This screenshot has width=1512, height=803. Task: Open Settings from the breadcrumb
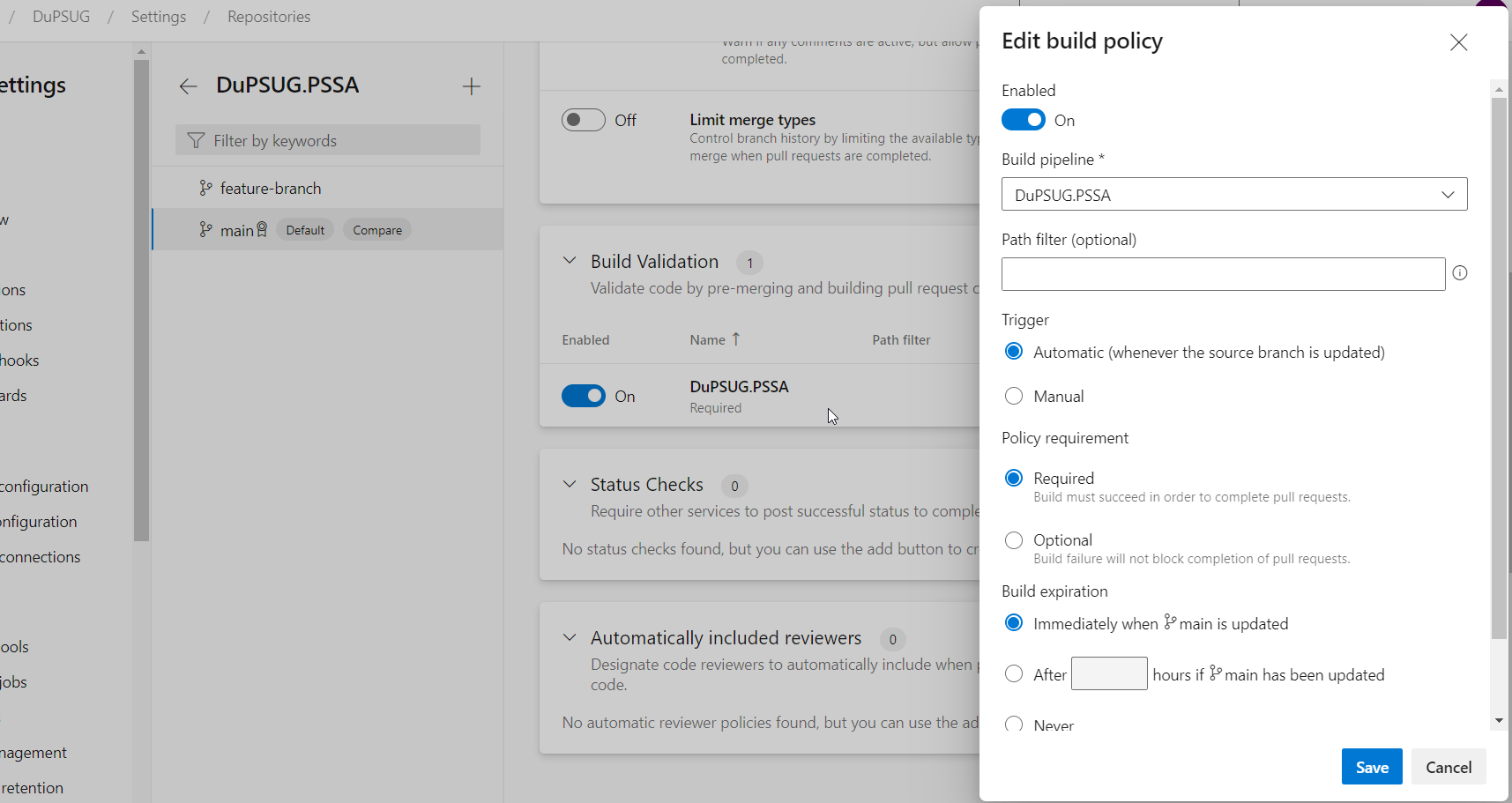159,16
